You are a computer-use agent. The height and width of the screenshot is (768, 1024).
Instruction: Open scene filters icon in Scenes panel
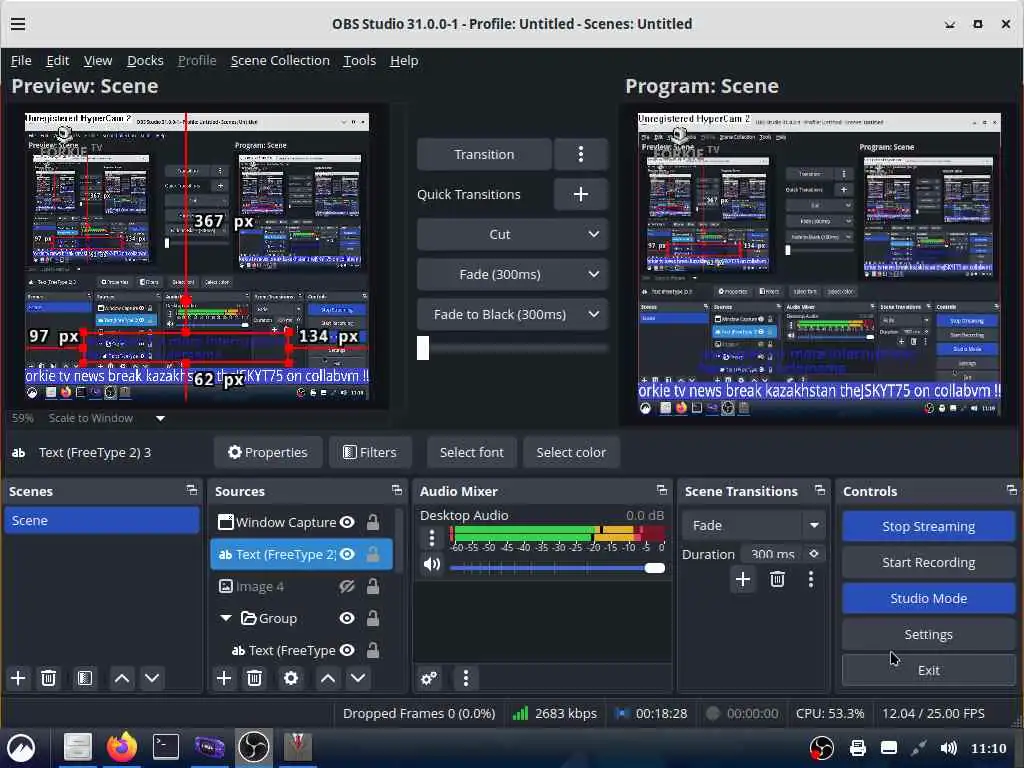[85, 678]
